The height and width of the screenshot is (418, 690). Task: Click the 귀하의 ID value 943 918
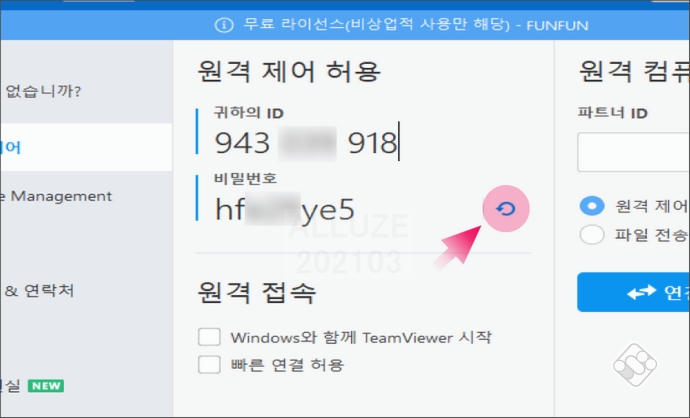point(306,143)
